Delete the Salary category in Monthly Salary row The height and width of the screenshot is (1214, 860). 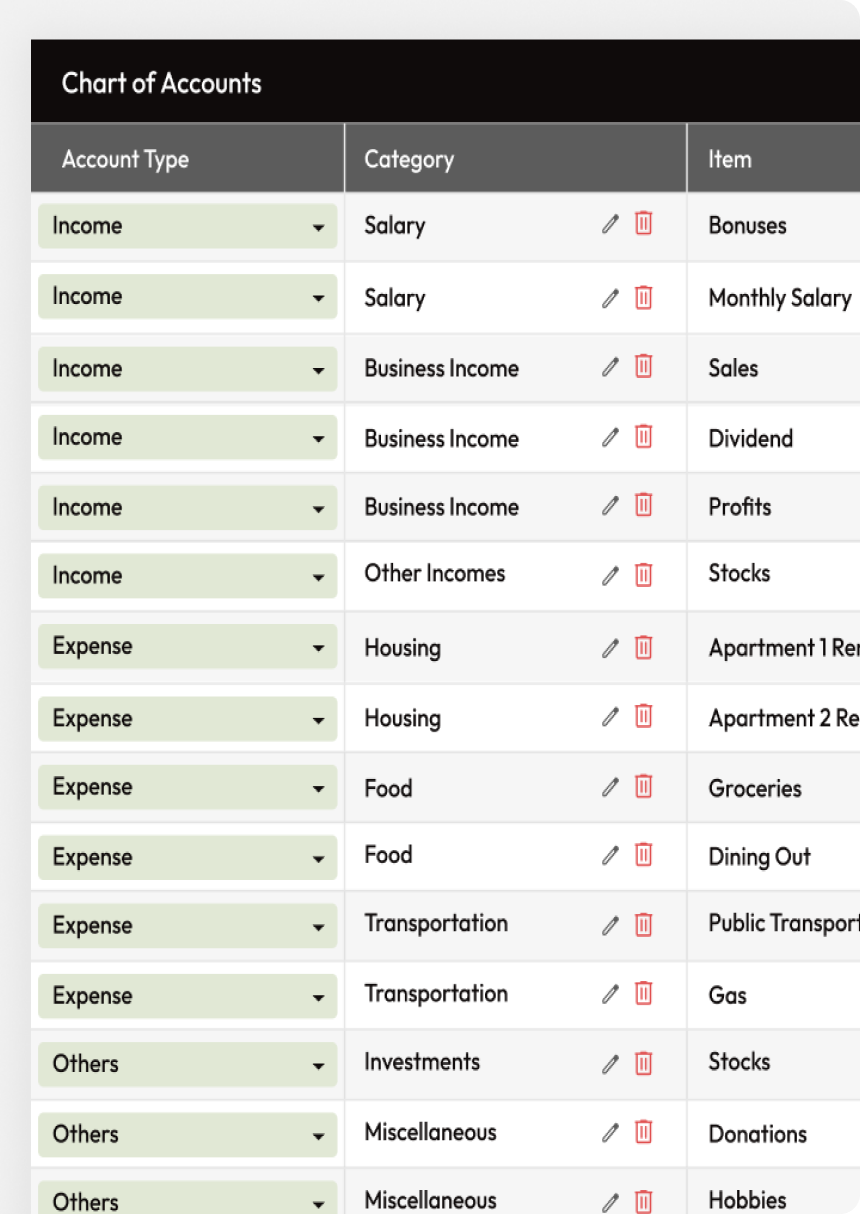[x=644, y=297]
